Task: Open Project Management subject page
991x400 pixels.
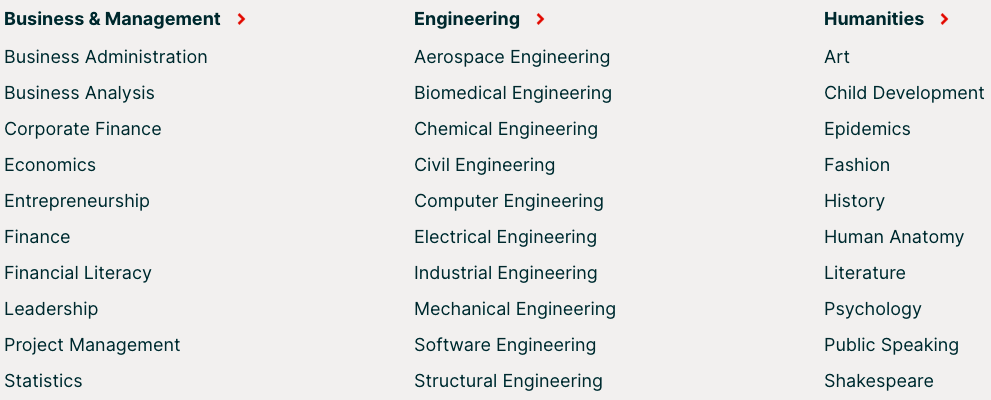Action: click(x=92, y=345)
